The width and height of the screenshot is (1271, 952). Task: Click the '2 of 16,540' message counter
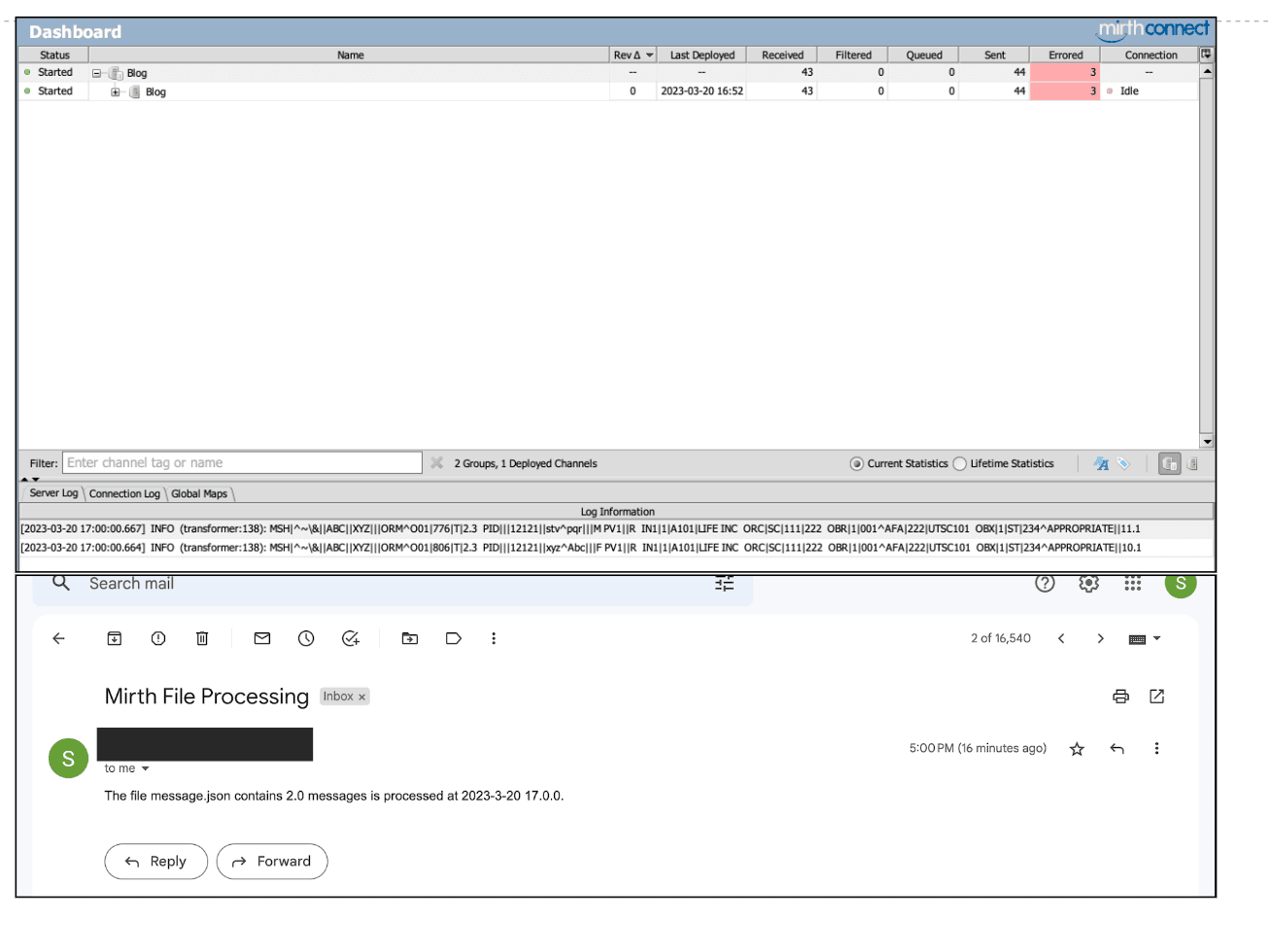[x=1001, y=638]
